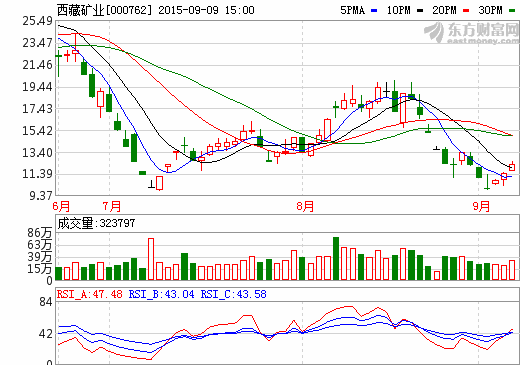Click the 21.46 price axis label

[x=37, y=65]
